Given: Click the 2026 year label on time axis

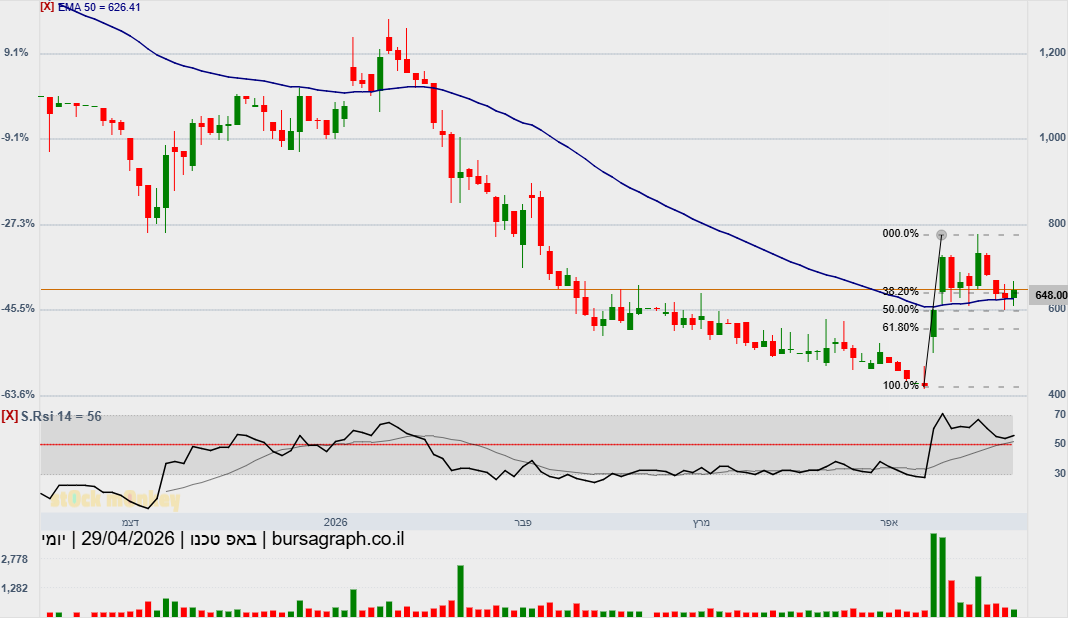Looking at the screenshot, I should [335, 523].
